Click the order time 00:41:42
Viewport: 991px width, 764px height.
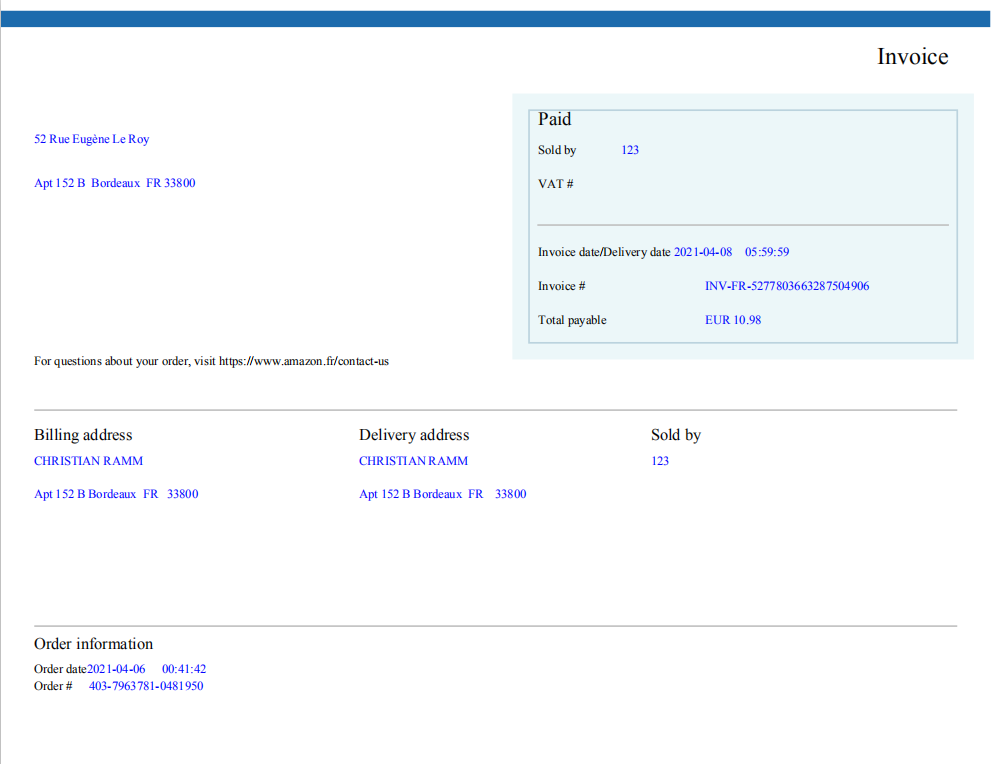point(184,669)
